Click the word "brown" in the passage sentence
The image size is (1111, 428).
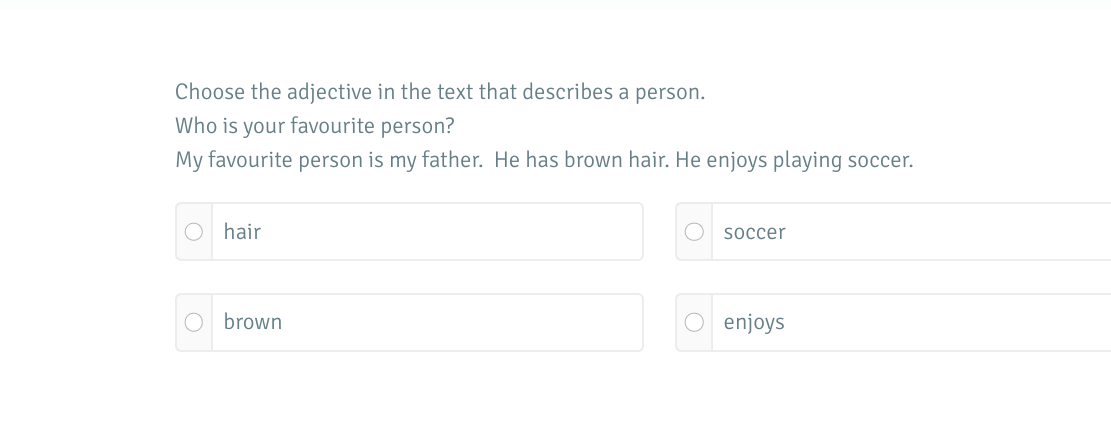point(593,160)
